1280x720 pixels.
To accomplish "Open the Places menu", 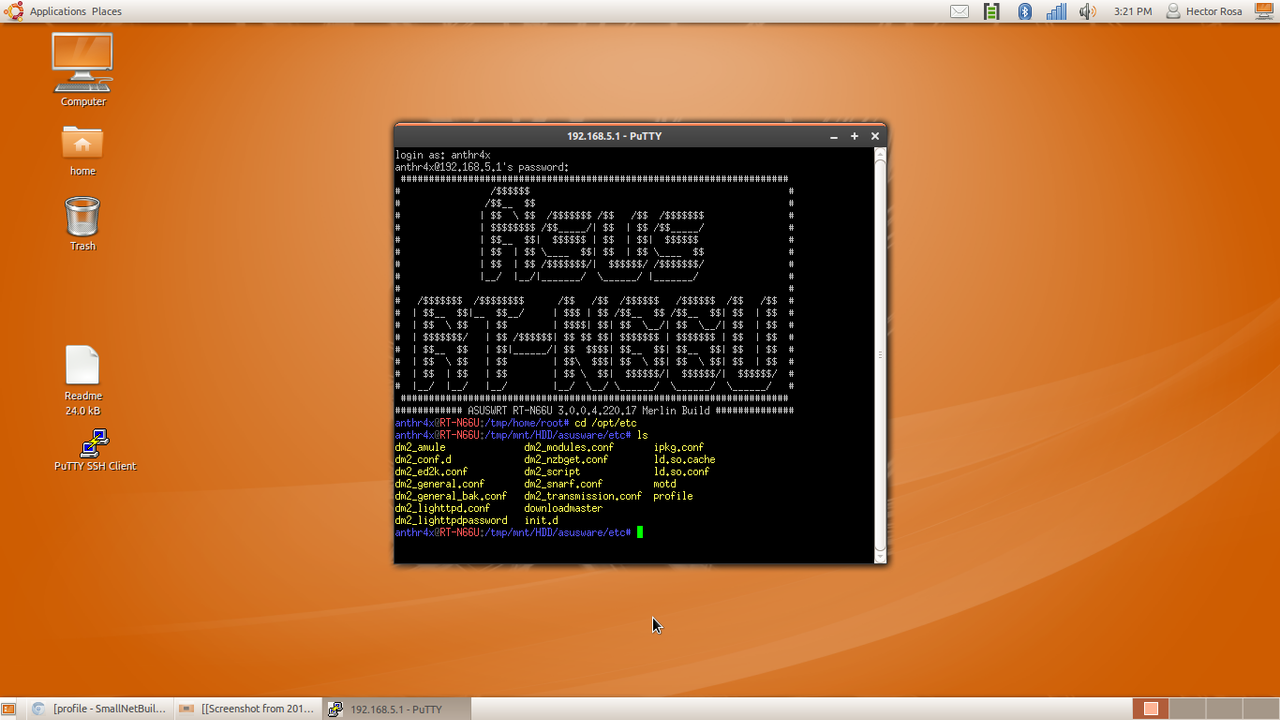I will point(106,11).
